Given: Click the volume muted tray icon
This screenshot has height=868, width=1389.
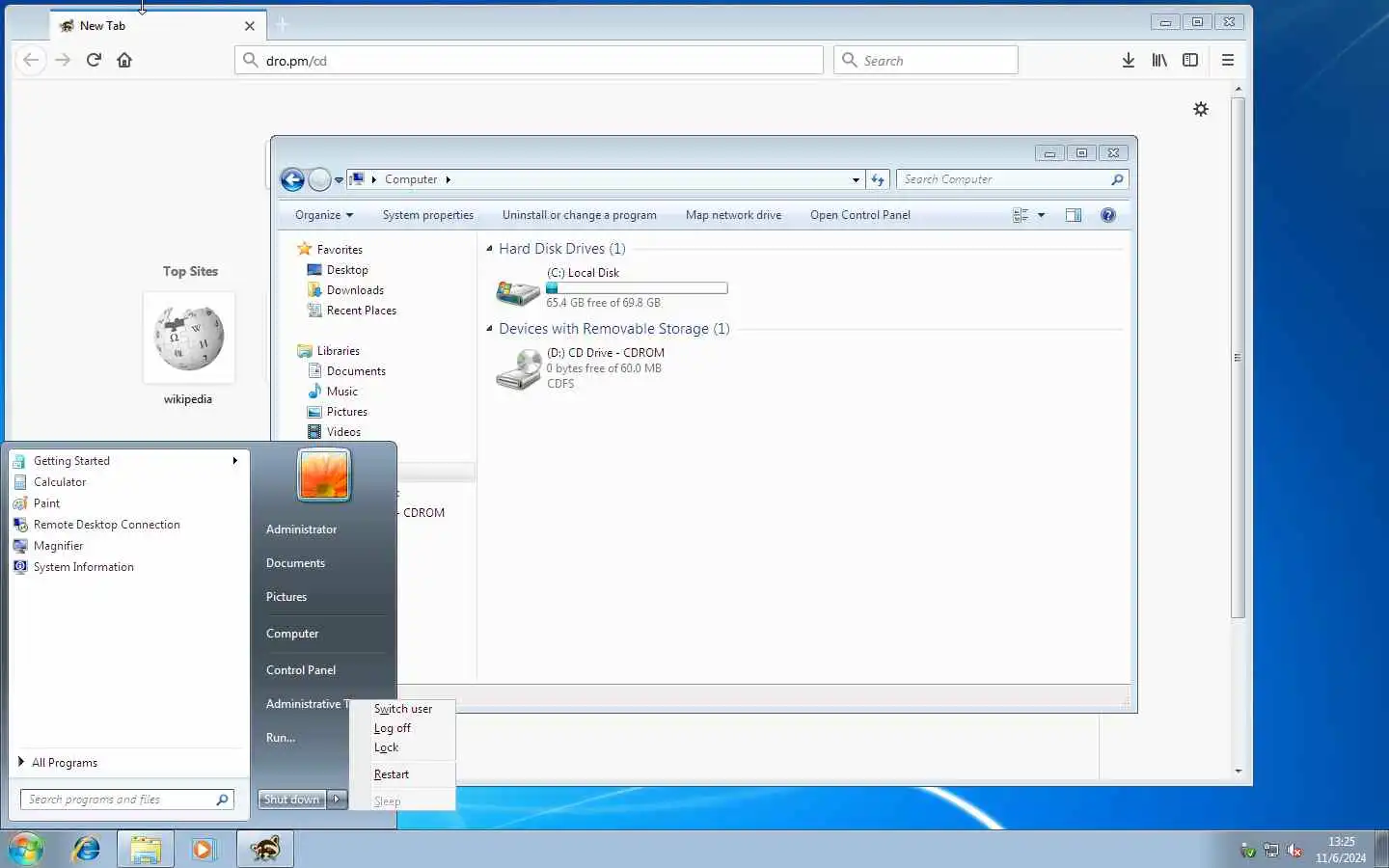Looking at the screenshot, I should [1294, 850].
